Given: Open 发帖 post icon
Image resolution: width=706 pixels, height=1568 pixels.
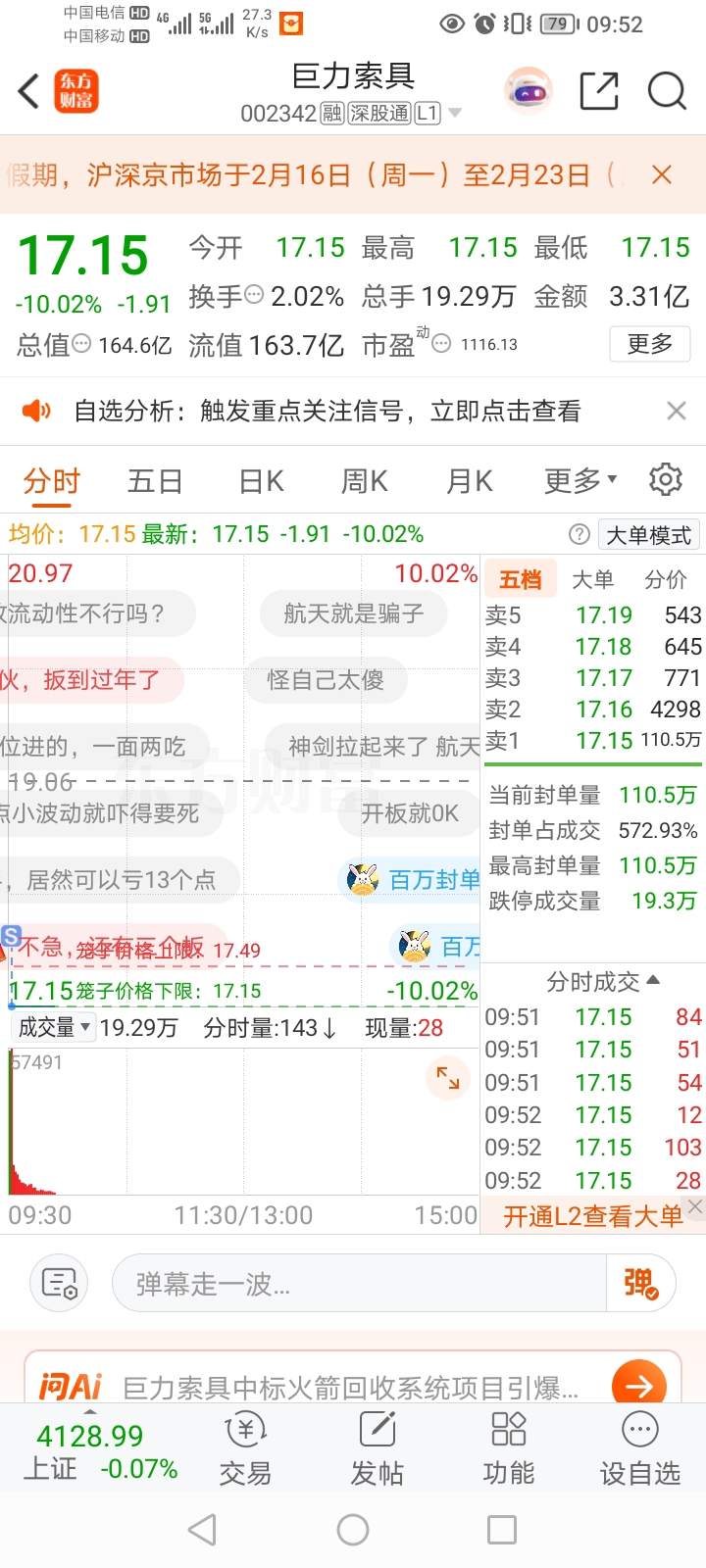Looking at the screenshot, I should click(x=378, y=1448).
